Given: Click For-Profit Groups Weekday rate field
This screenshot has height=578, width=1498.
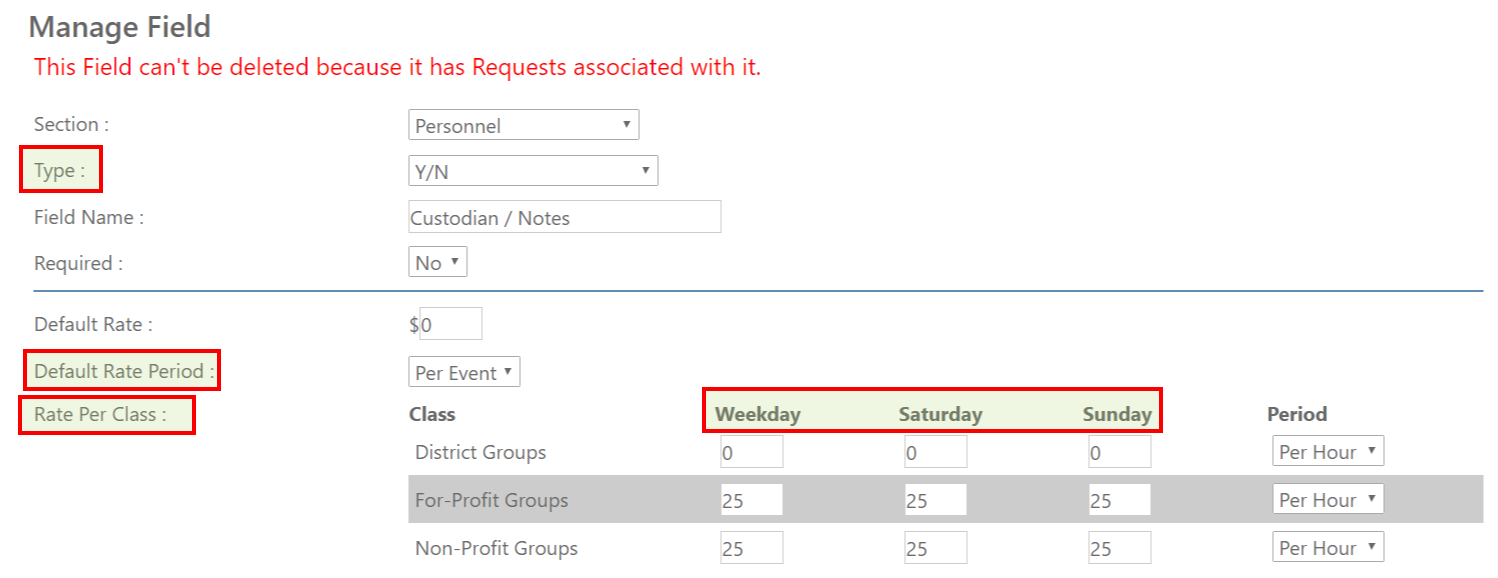Looking at the screenshot, I should pyautogui.click(x=751, y=500).
